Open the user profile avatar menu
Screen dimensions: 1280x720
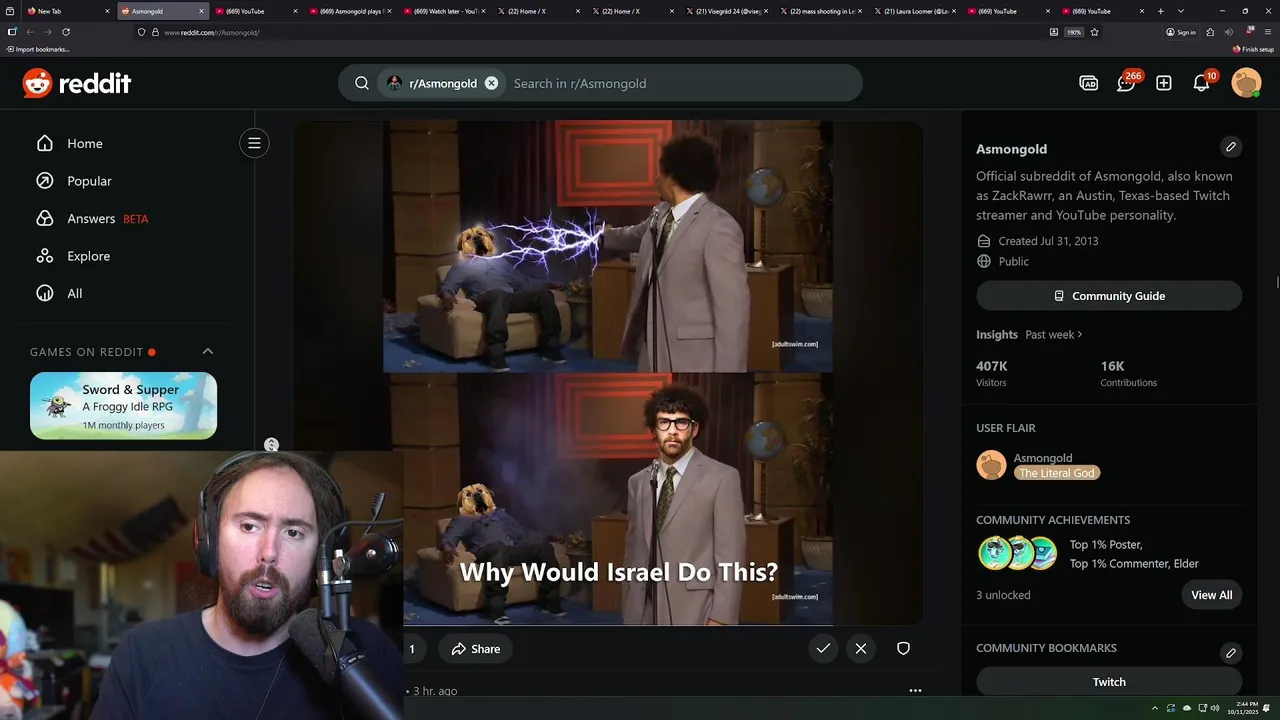pos(1246,83)
